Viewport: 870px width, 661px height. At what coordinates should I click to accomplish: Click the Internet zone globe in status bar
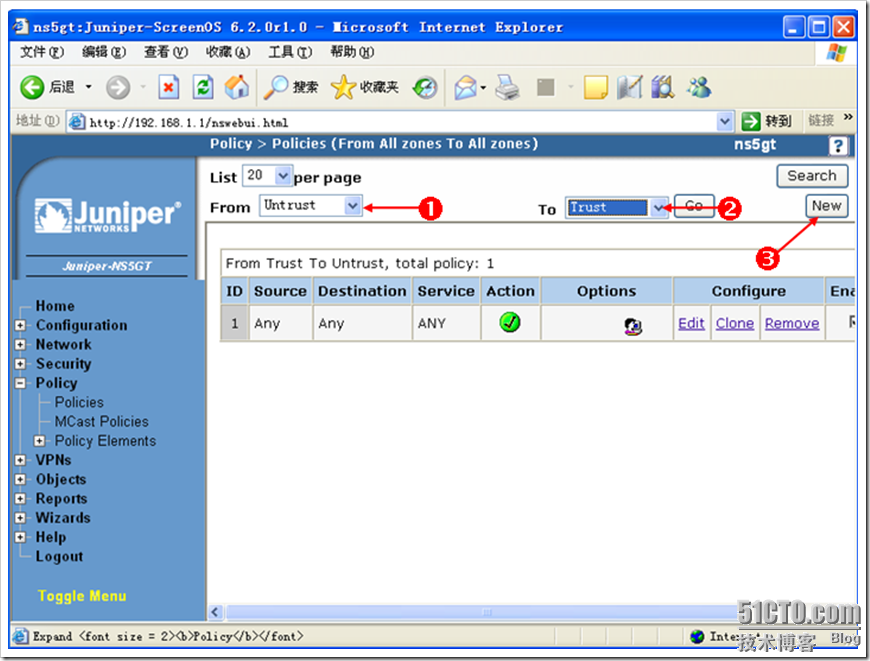point(697,637)
